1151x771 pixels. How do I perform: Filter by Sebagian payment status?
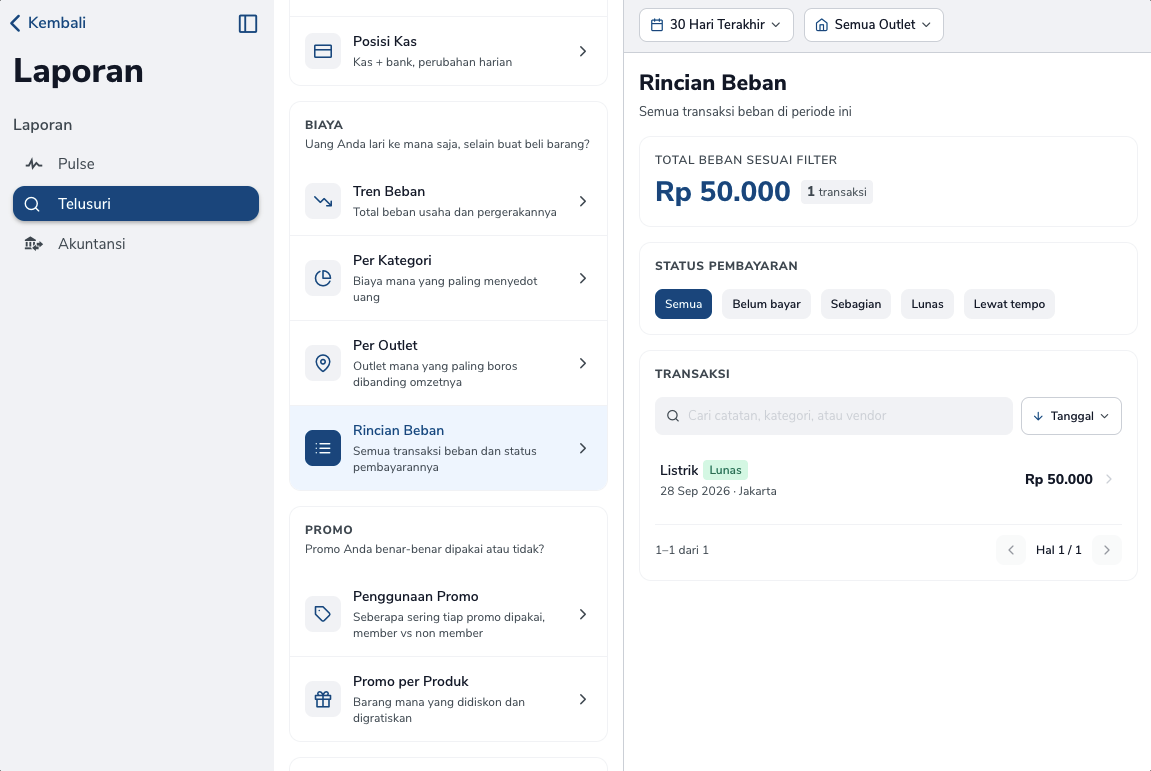pyautogui.click(x=856, y=304)
